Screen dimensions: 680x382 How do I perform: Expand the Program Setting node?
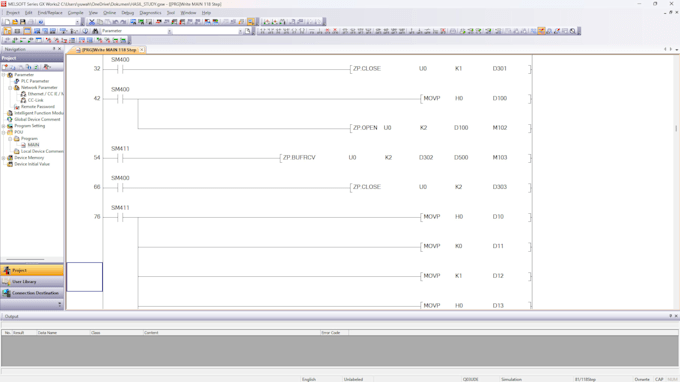(3, 126)
